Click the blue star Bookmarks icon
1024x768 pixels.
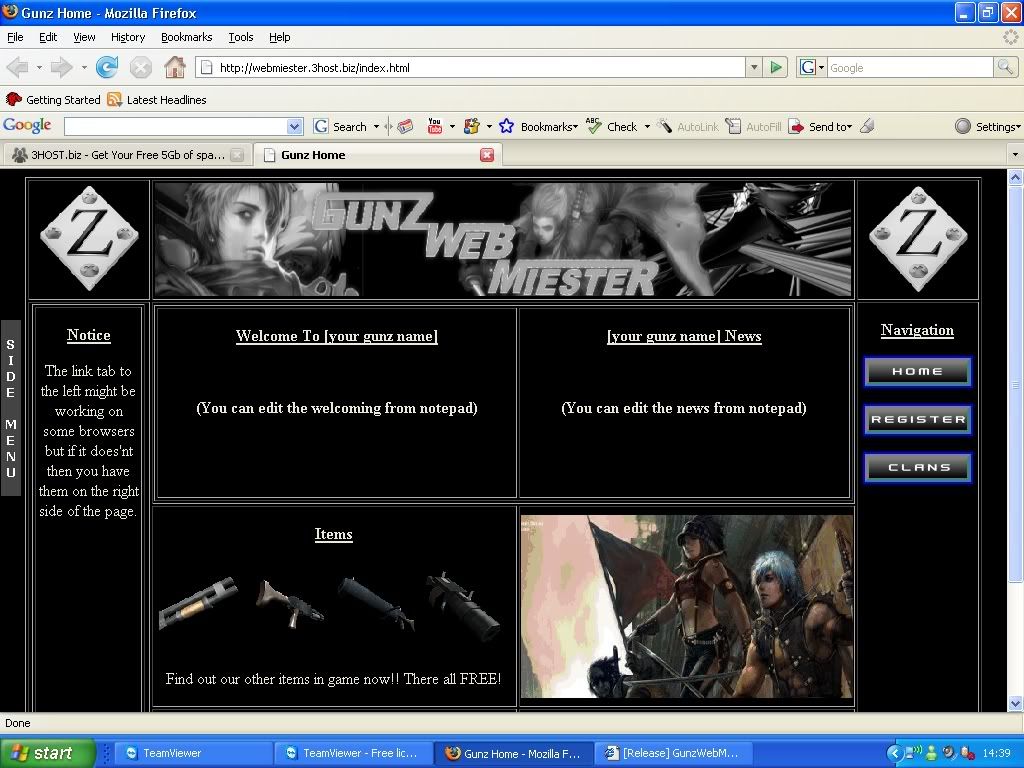pyautogui.click(x=506, y=126)
